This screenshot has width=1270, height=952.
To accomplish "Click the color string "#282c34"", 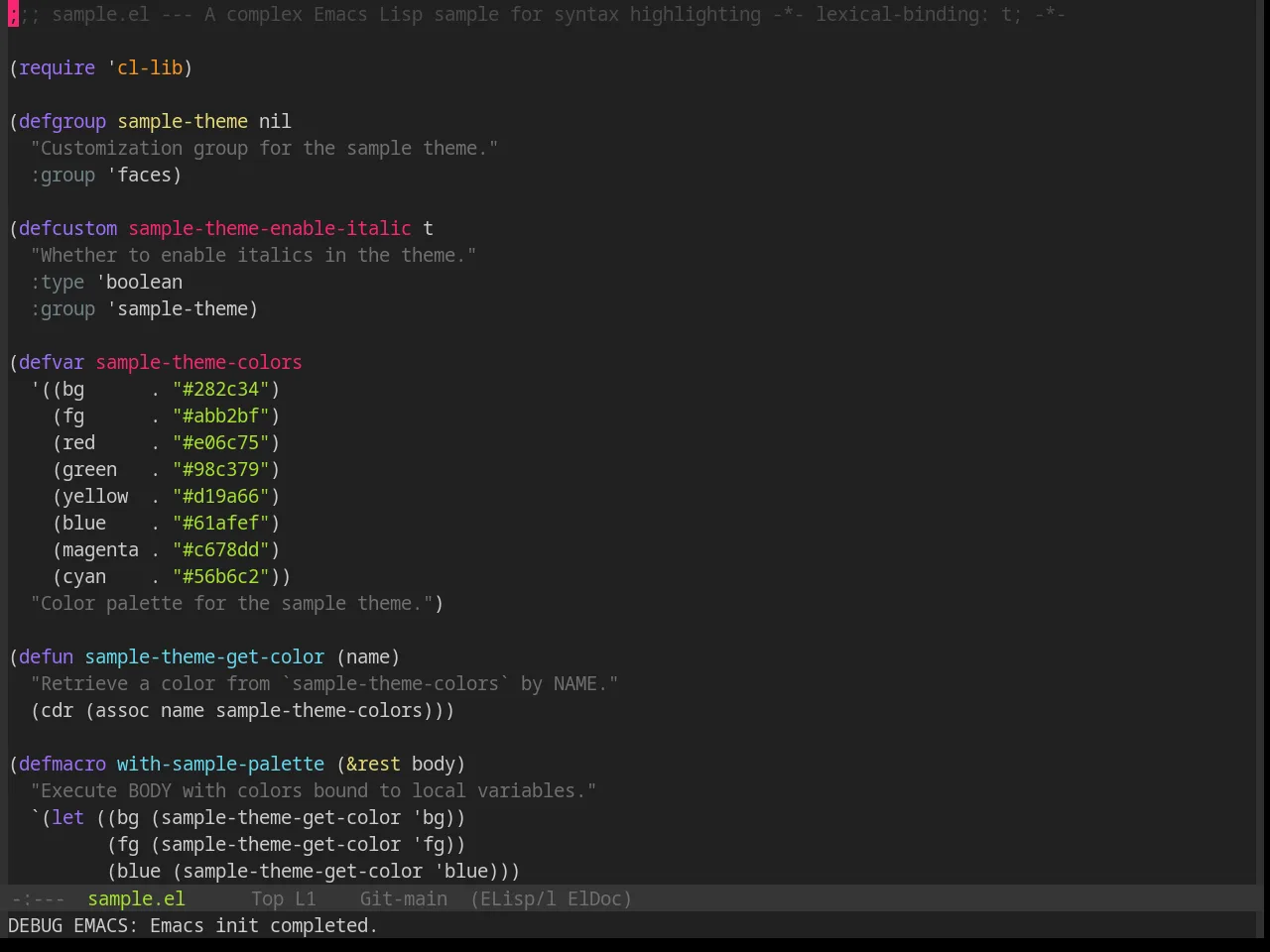I will [220, 389].
